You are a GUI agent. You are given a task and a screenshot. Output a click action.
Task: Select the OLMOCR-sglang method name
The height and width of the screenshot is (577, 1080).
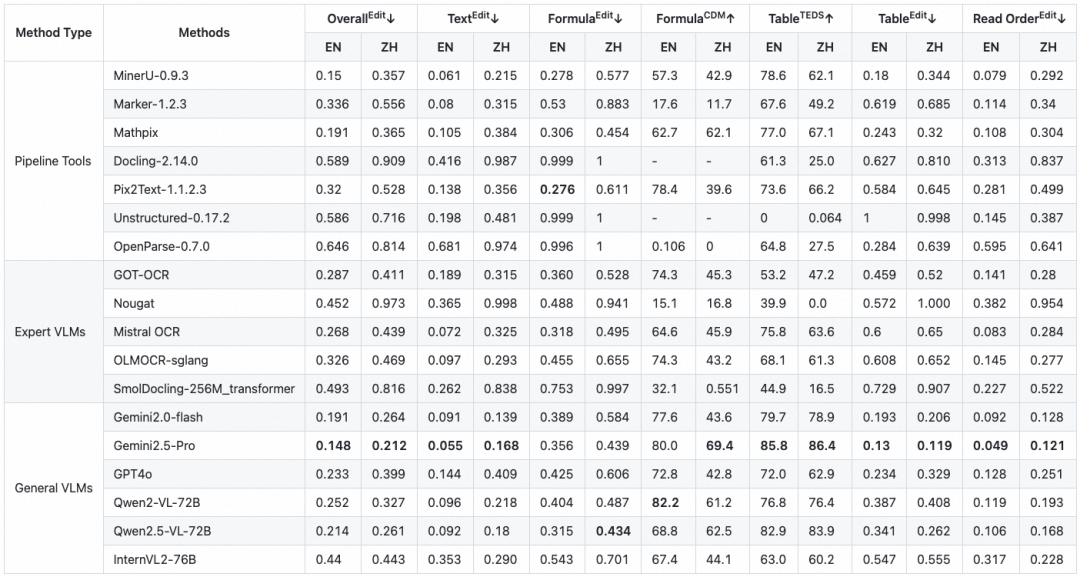coord(160,360)
